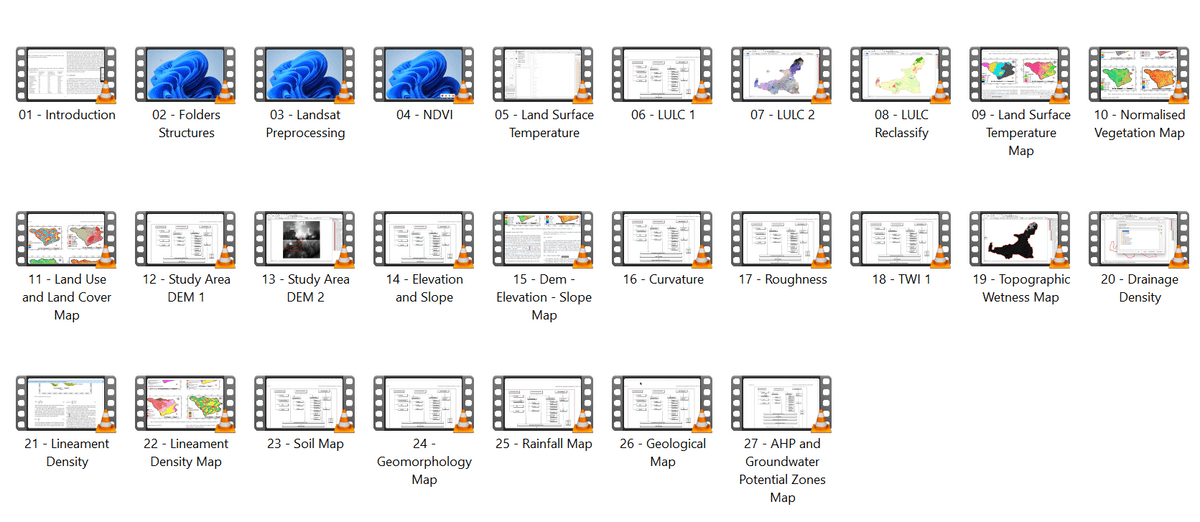
Task: Click the file name '06 - LULC 1'
Action: (663, 115)
